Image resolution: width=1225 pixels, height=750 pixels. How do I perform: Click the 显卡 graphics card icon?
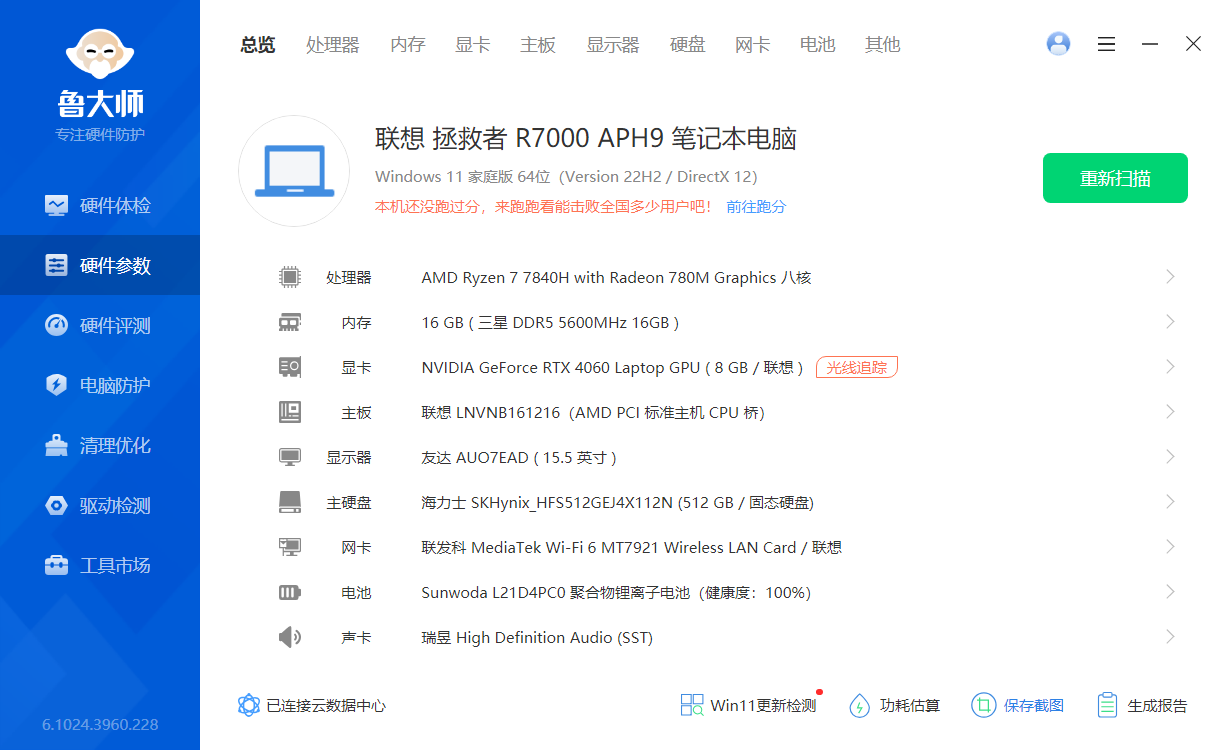click(290, 367)
